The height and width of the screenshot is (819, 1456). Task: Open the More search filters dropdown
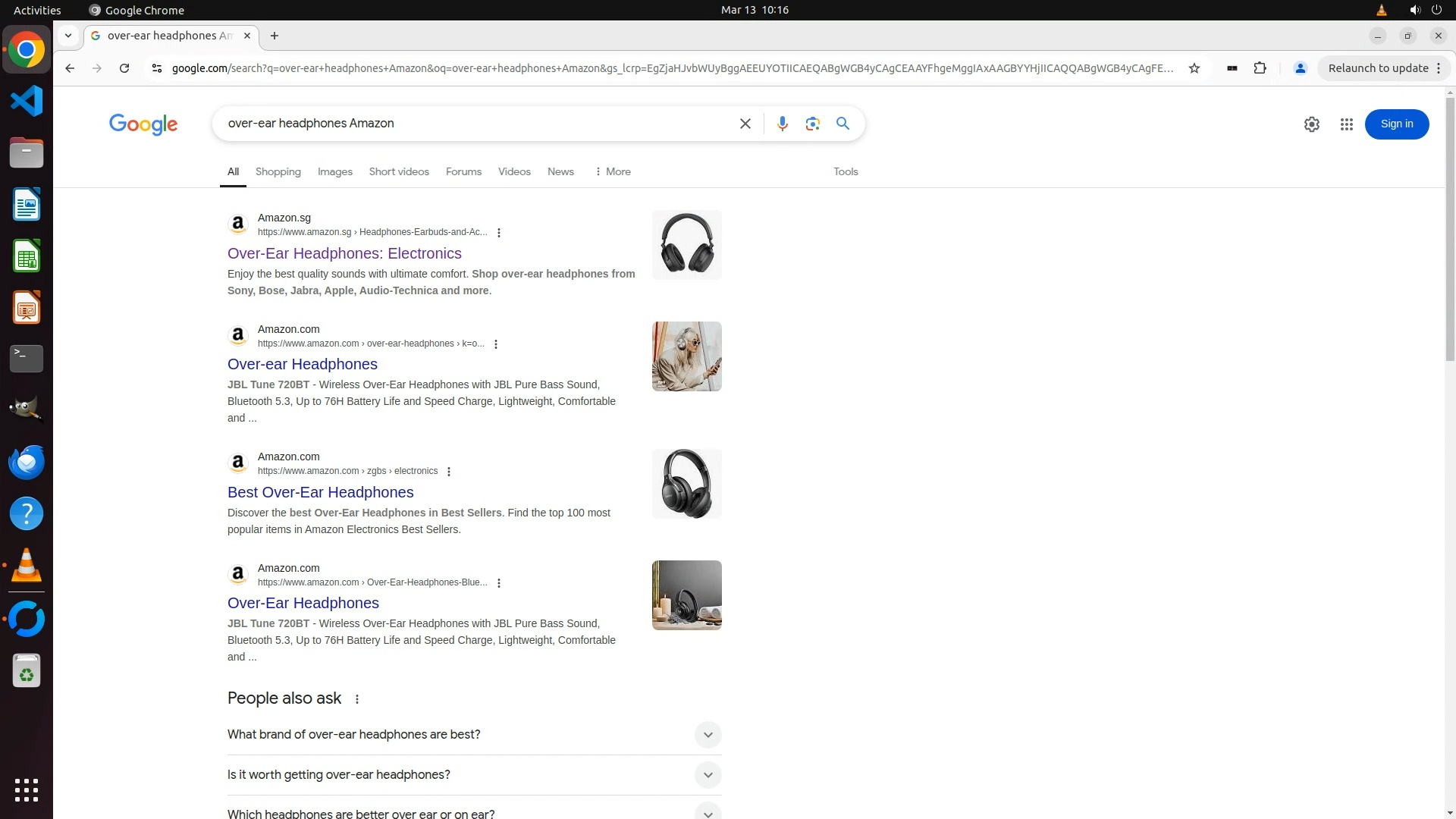click(613, 171)
